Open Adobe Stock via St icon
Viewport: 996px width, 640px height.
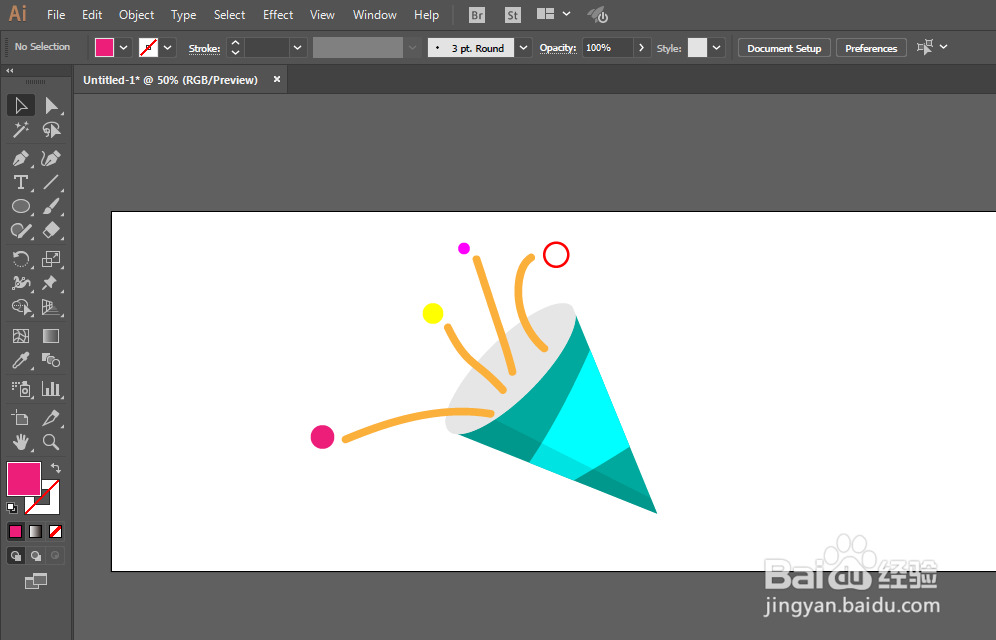[513, 15]
